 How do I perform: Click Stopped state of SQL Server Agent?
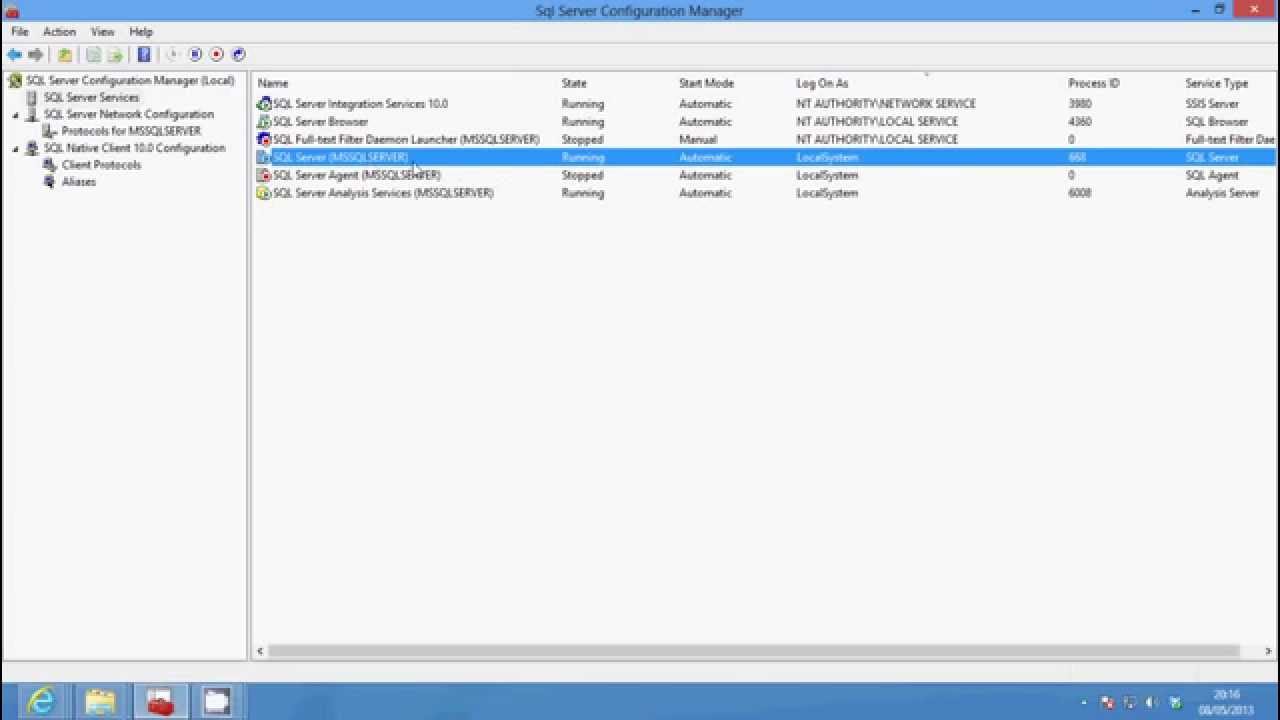pos(582,176)
